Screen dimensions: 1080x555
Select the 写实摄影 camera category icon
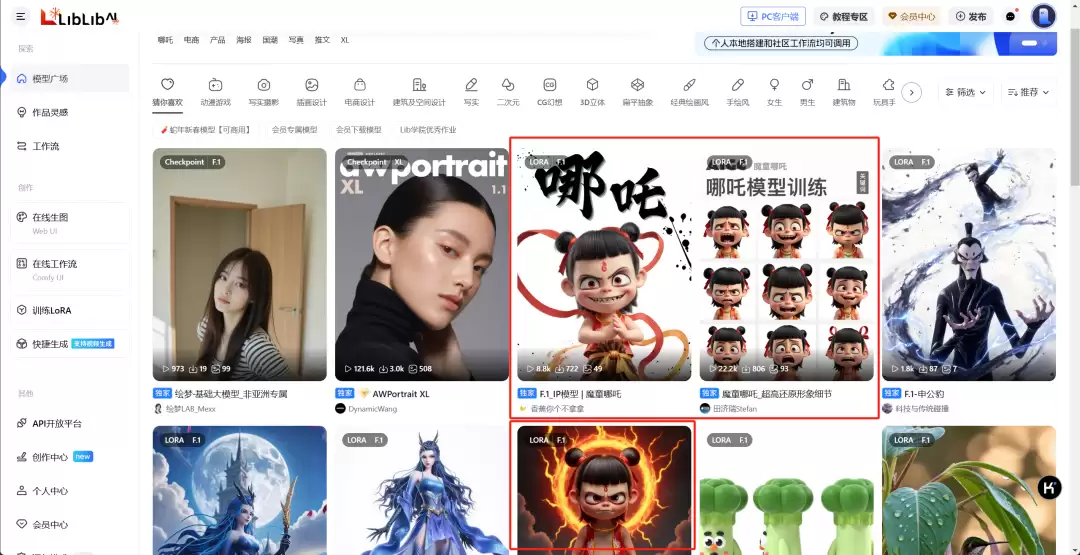[264, 92]
